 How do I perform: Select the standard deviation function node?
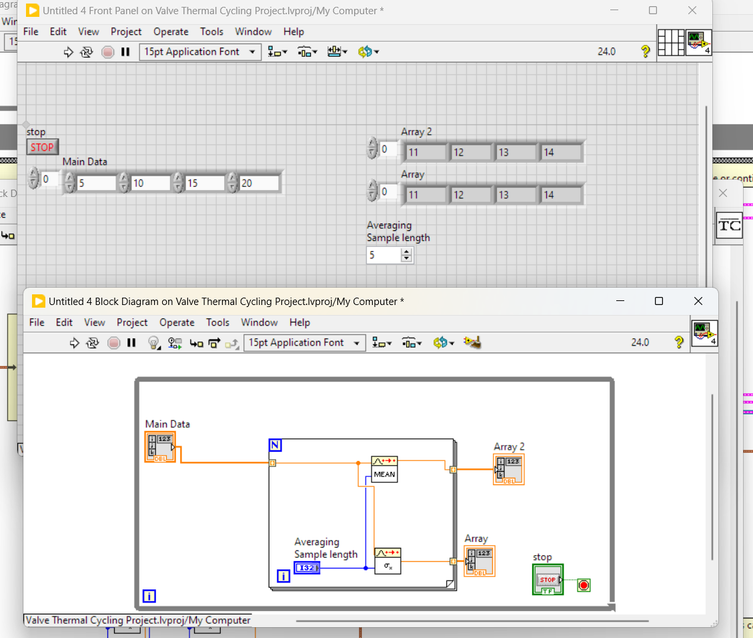coord(388,561)
